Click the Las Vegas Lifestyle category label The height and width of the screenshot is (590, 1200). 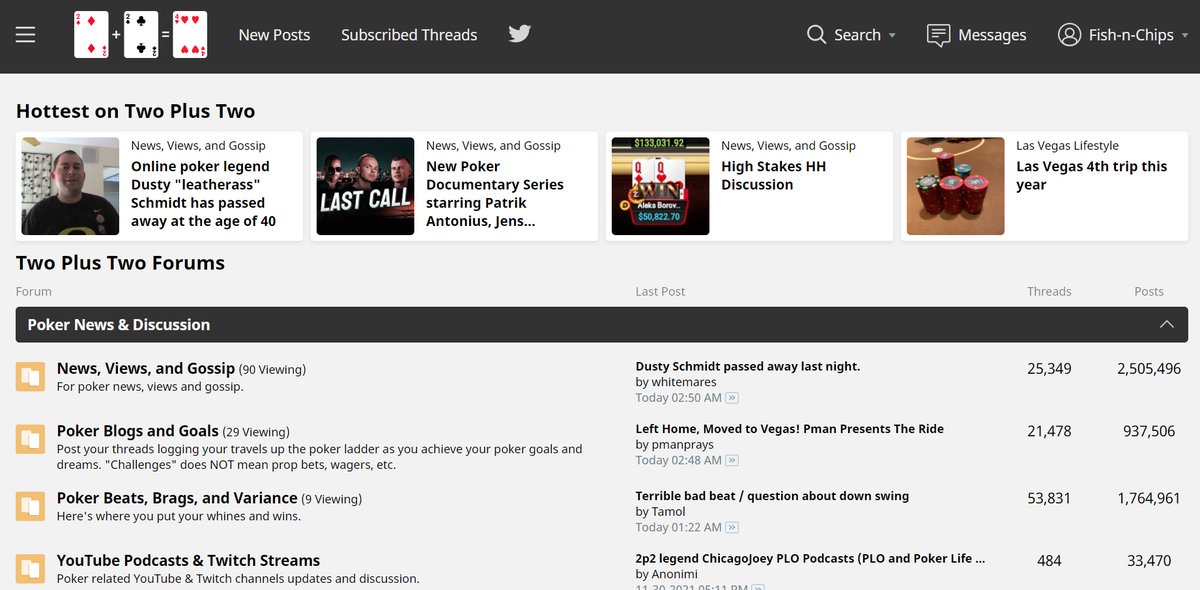(1067, 145)
